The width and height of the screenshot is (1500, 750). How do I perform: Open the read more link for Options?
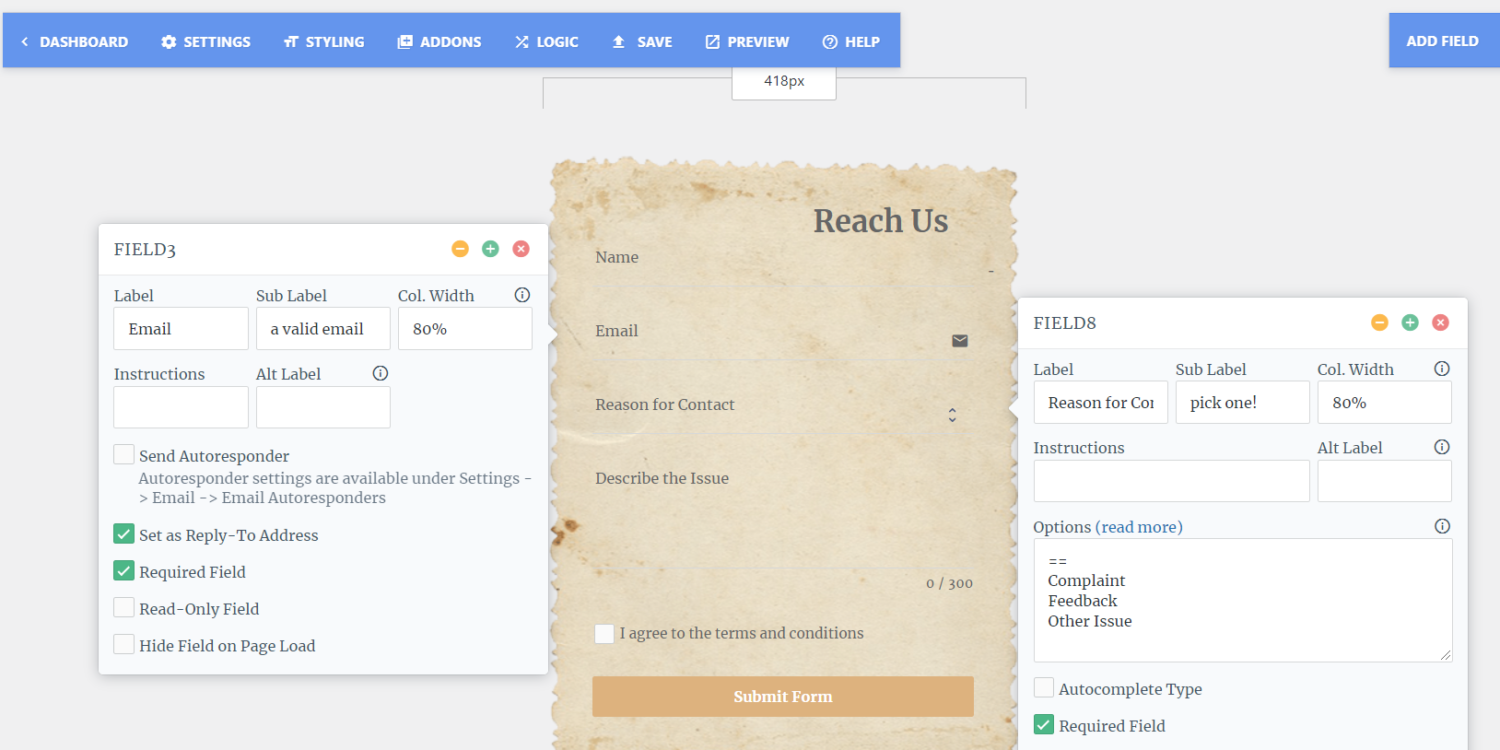pos(1139,527)
